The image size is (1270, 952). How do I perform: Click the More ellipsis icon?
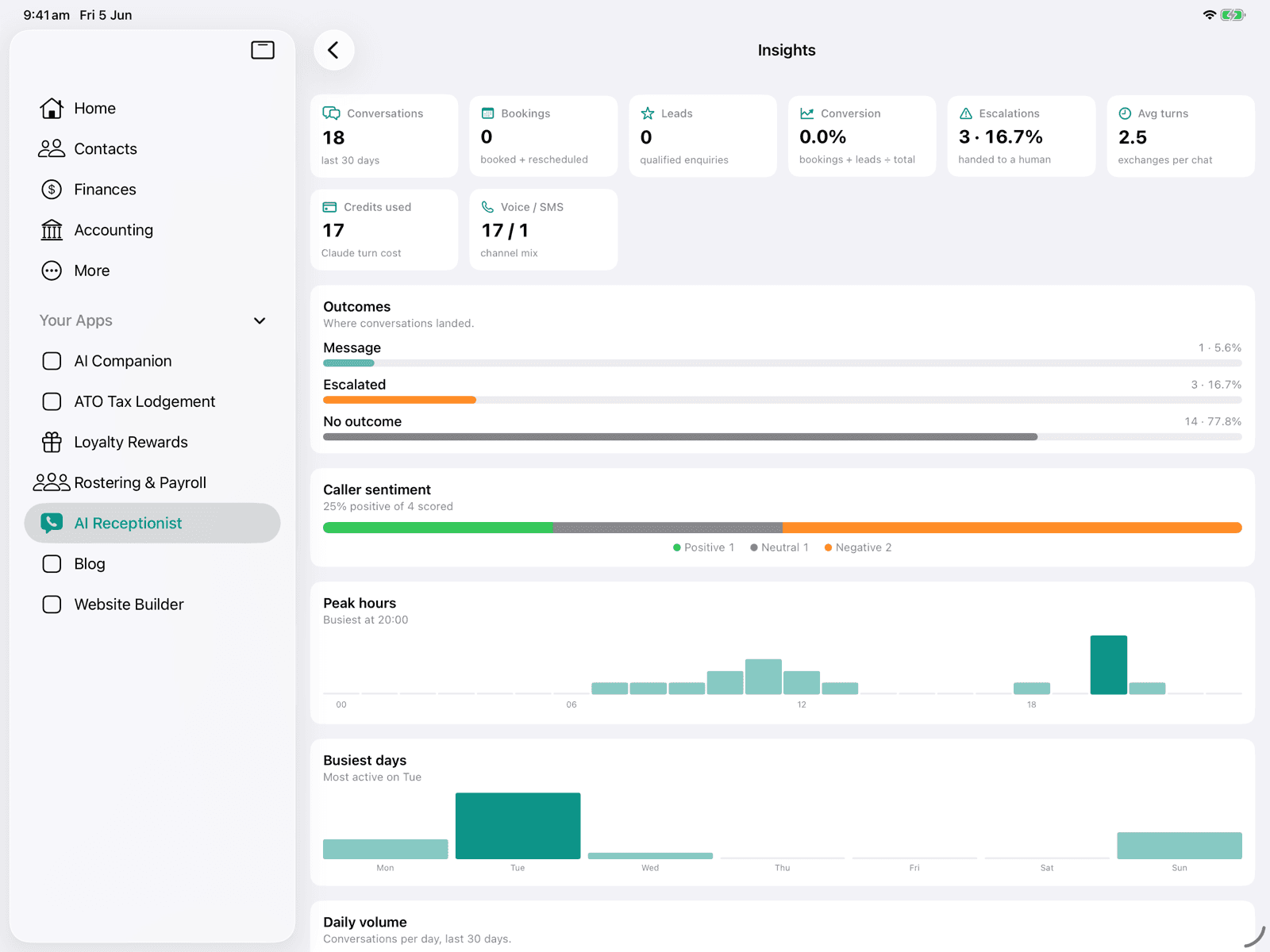click(52, 271)
